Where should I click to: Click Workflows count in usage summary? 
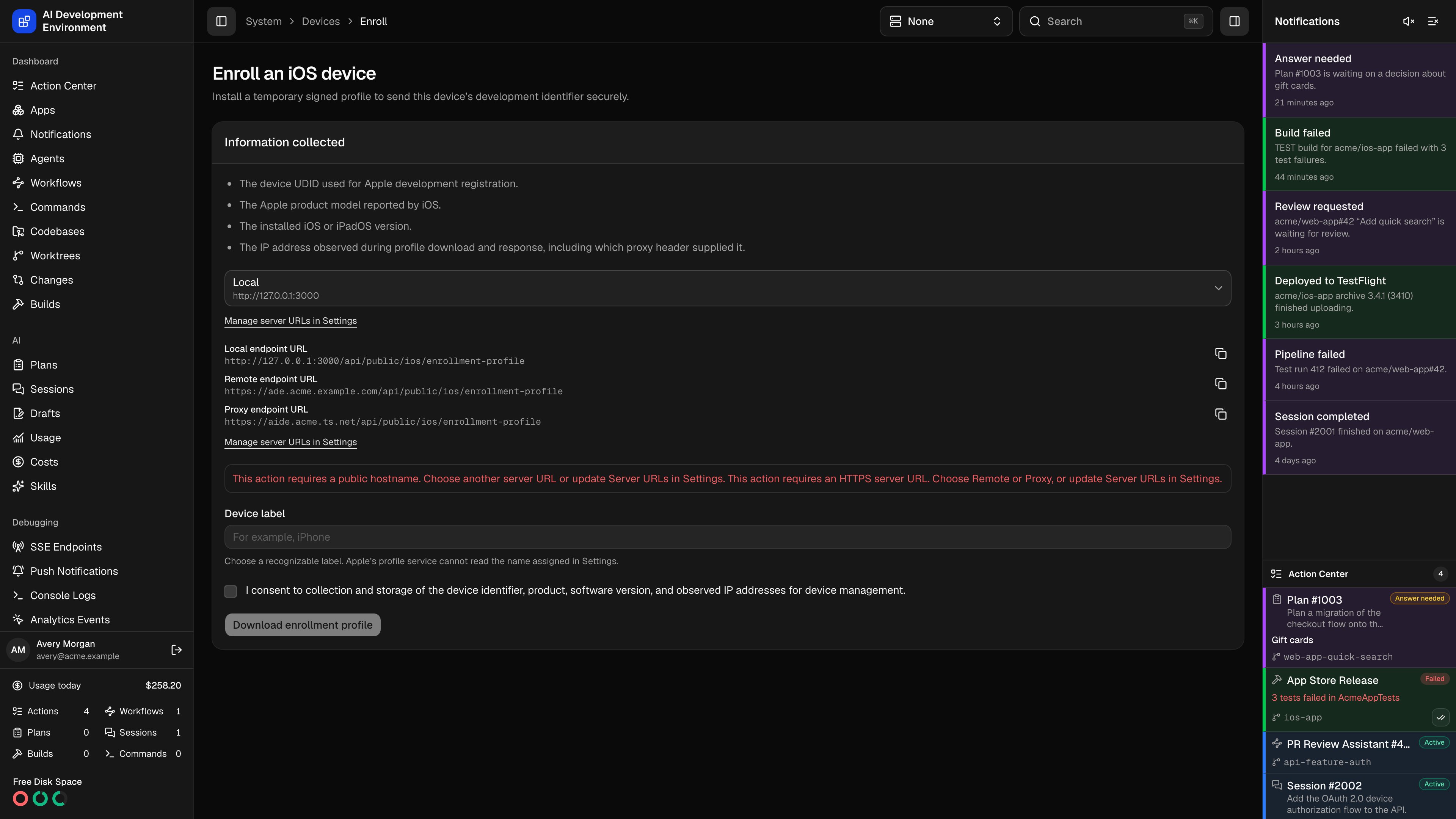143,712
